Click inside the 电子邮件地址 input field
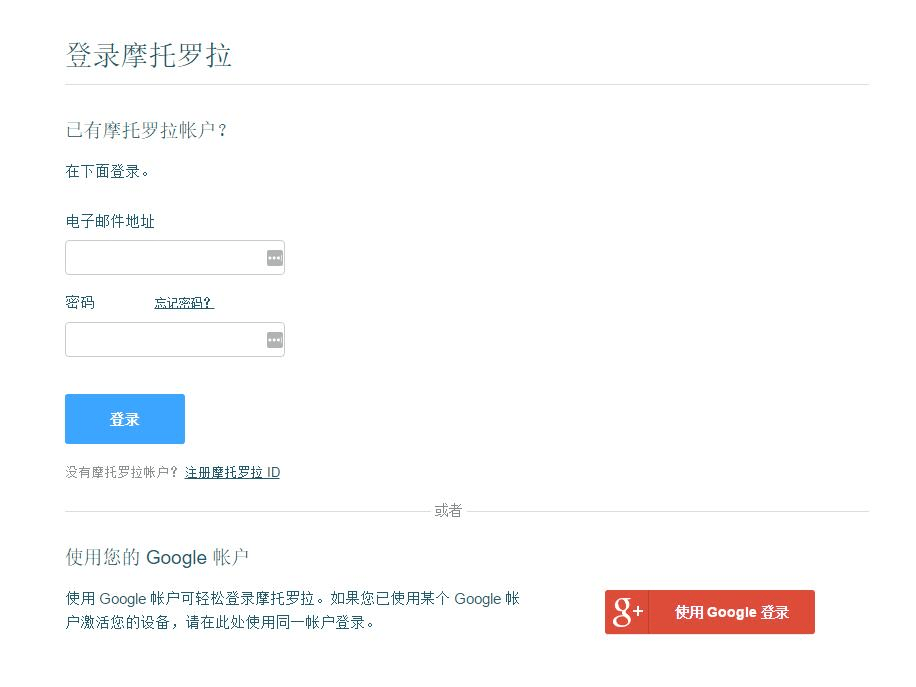 point(160,257)
